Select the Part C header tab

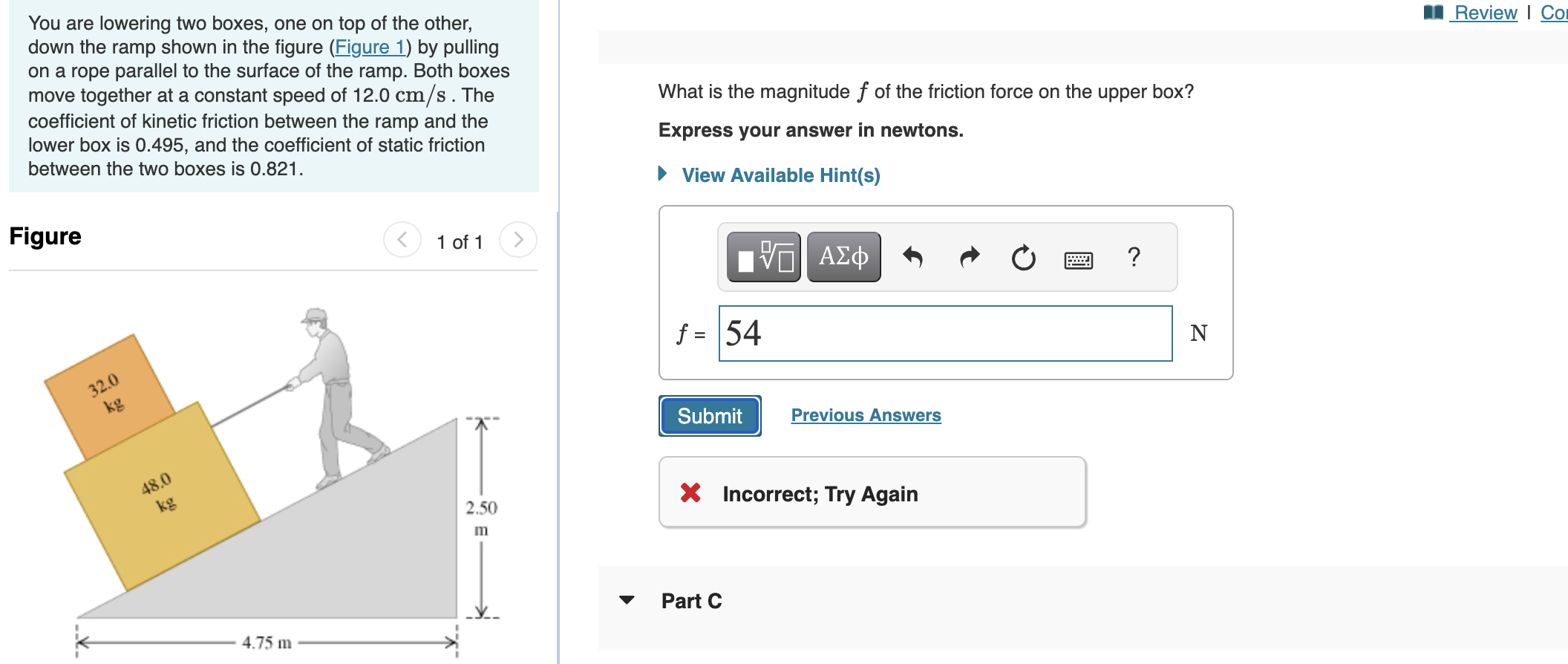click(x=690, y=601)
